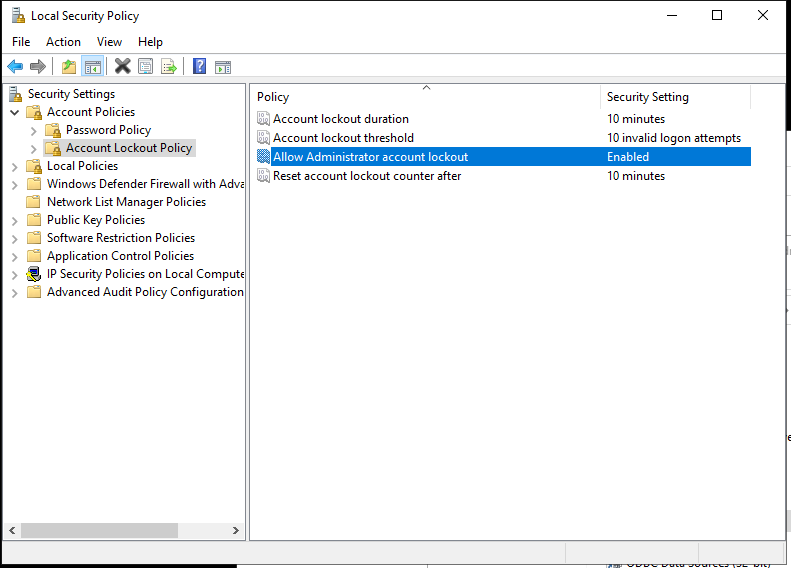This screenshot has width=791, height=568.
Task: Click the Policy column header
Action: [x=273, y=97]
